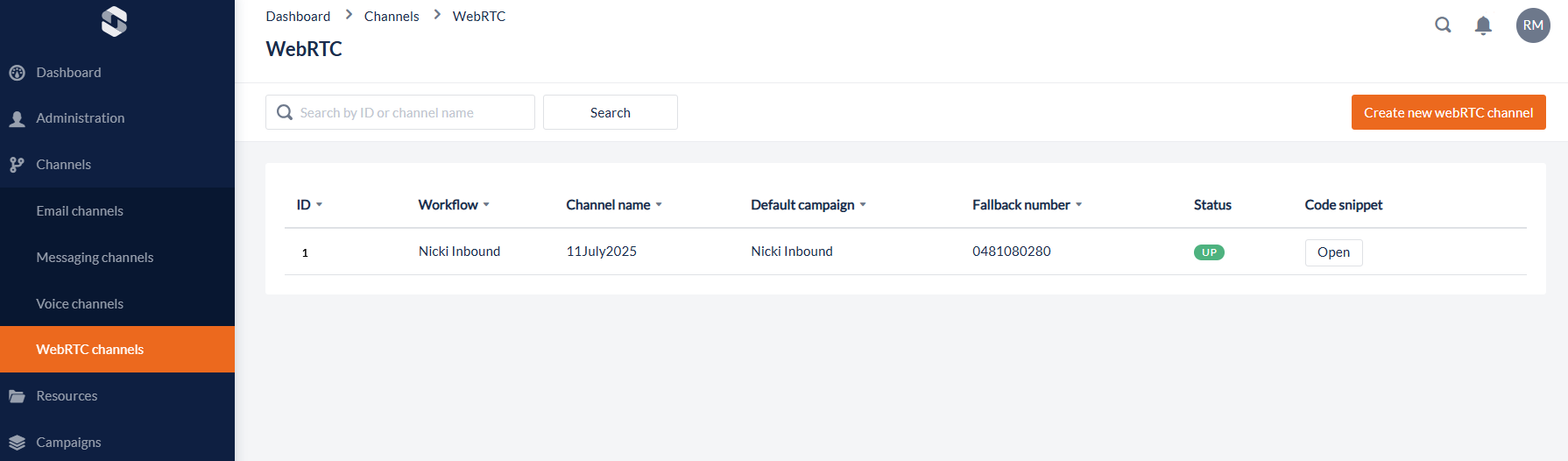This screenshot has width=1568, height=461.
Task: Click the Dashboard gauge icon in sidebar
Action: point(17,73)
